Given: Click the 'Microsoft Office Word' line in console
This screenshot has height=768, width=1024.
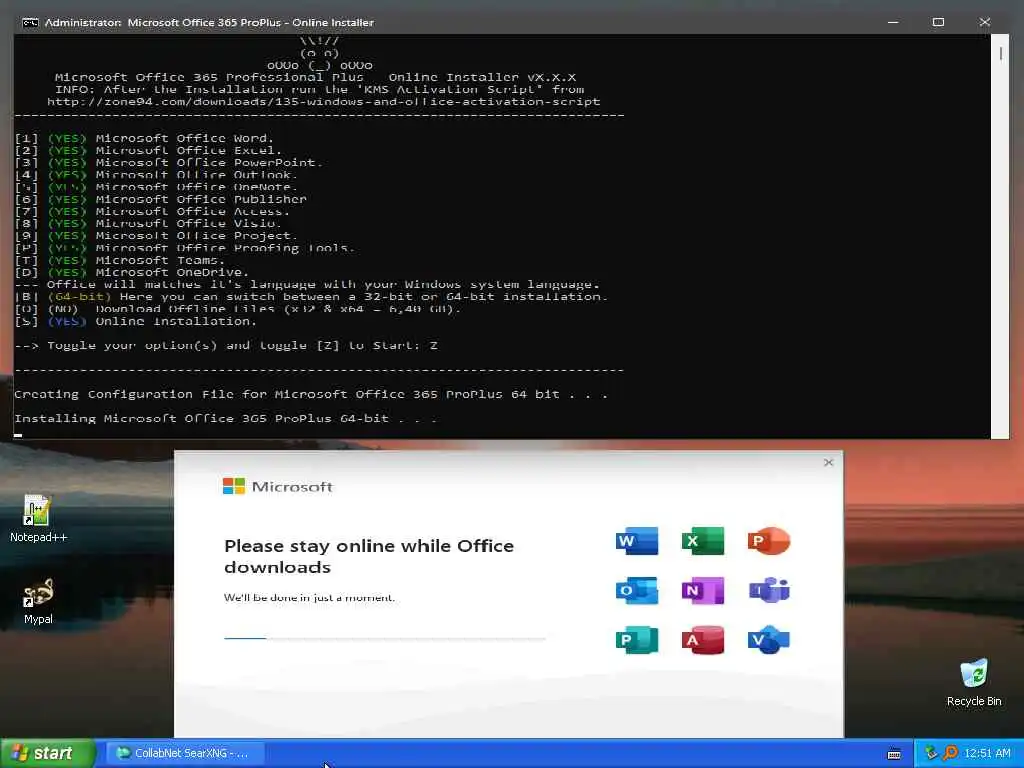Looking at the screenshot, I should point(144,138).
